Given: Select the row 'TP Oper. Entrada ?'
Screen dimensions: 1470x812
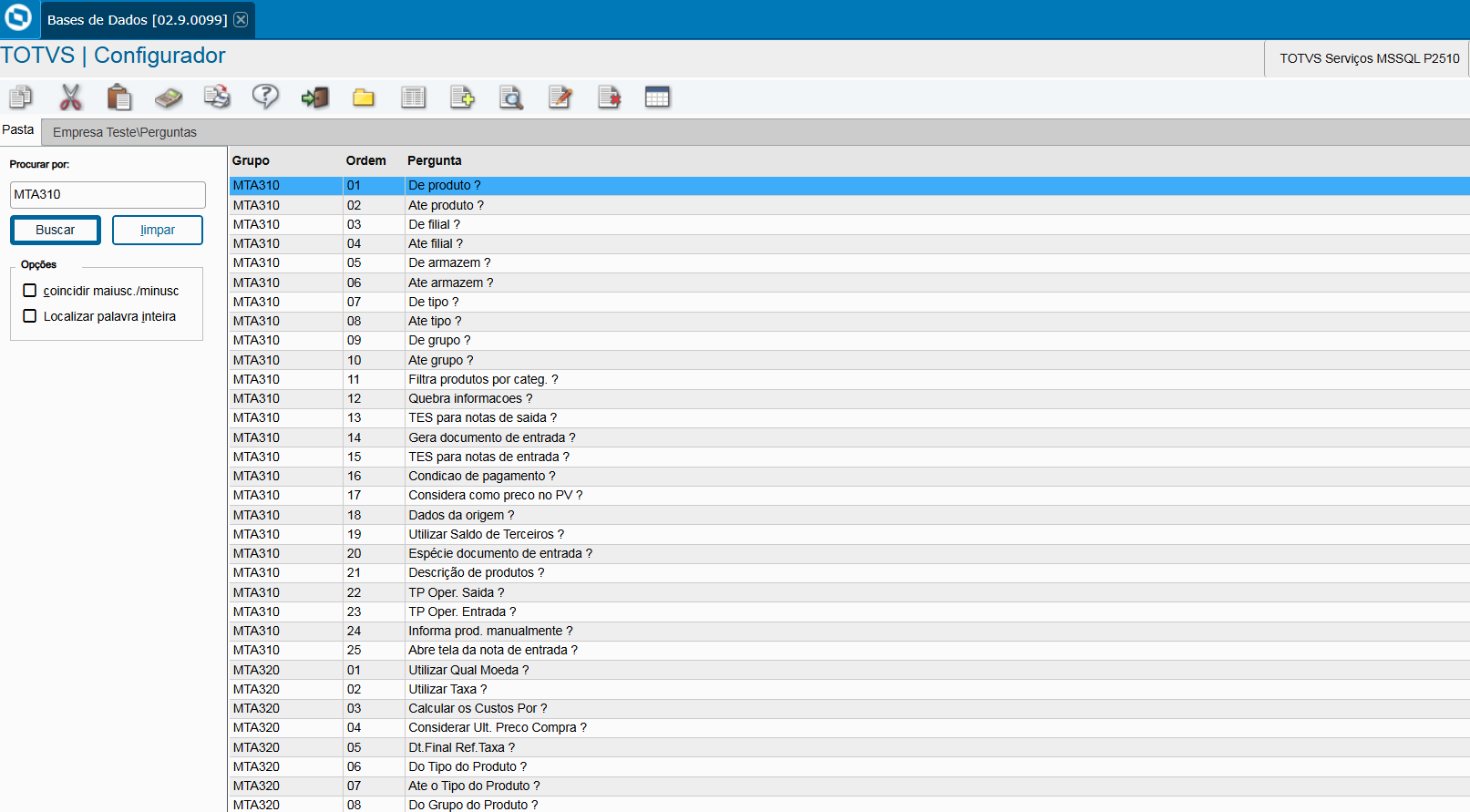Looking at the screenshot, I should click(849, 612).
